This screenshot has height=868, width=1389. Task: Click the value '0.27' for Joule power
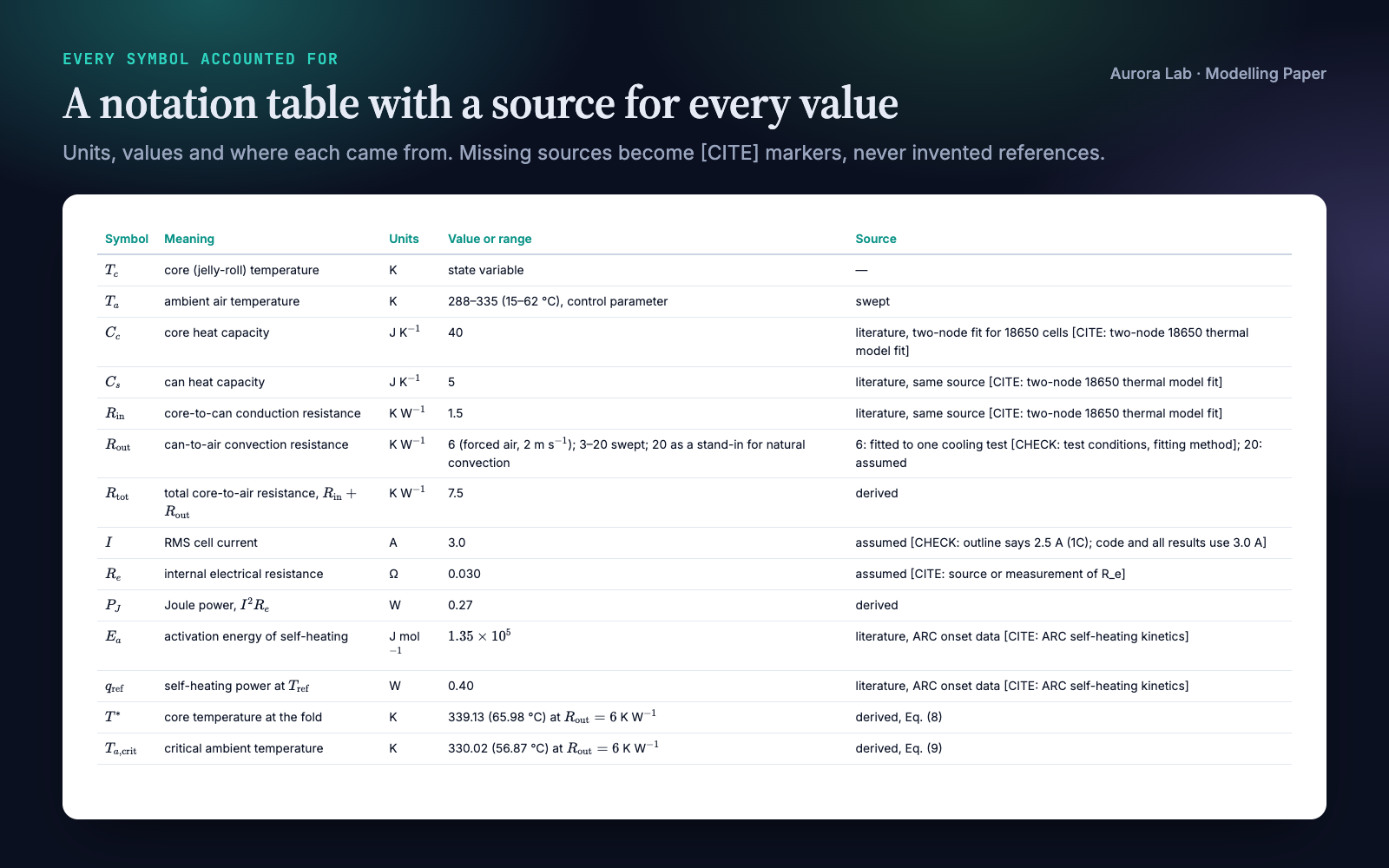coord(460,605)
